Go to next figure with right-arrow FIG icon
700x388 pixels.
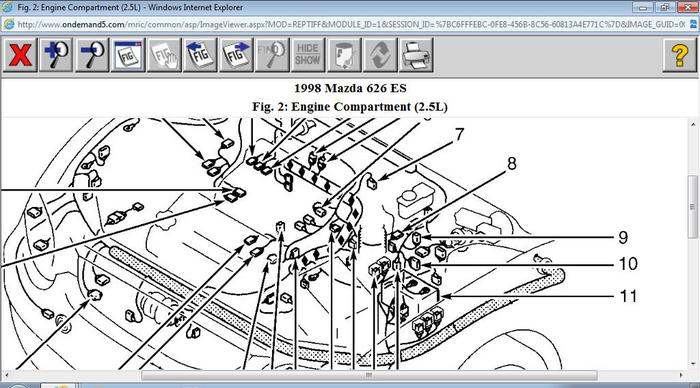(236, 55)
